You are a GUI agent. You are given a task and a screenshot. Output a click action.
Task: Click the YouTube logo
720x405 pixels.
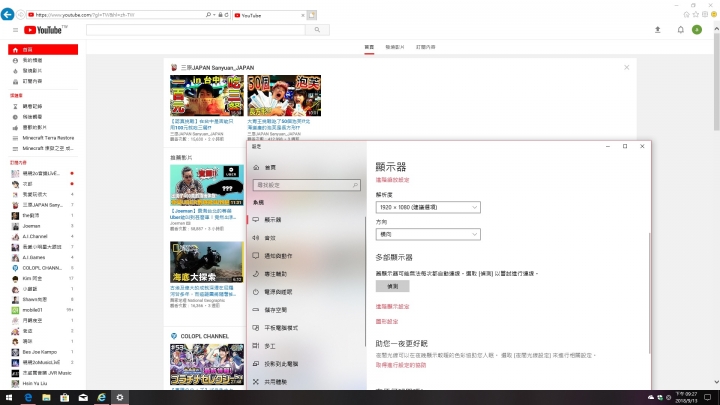45,30
